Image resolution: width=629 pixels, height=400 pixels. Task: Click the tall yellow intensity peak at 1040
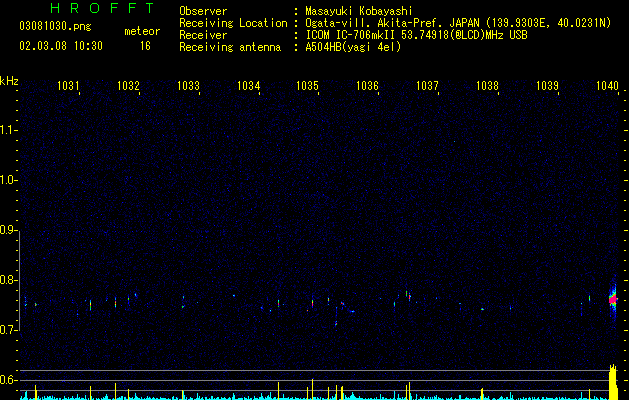tap(613, 382)
